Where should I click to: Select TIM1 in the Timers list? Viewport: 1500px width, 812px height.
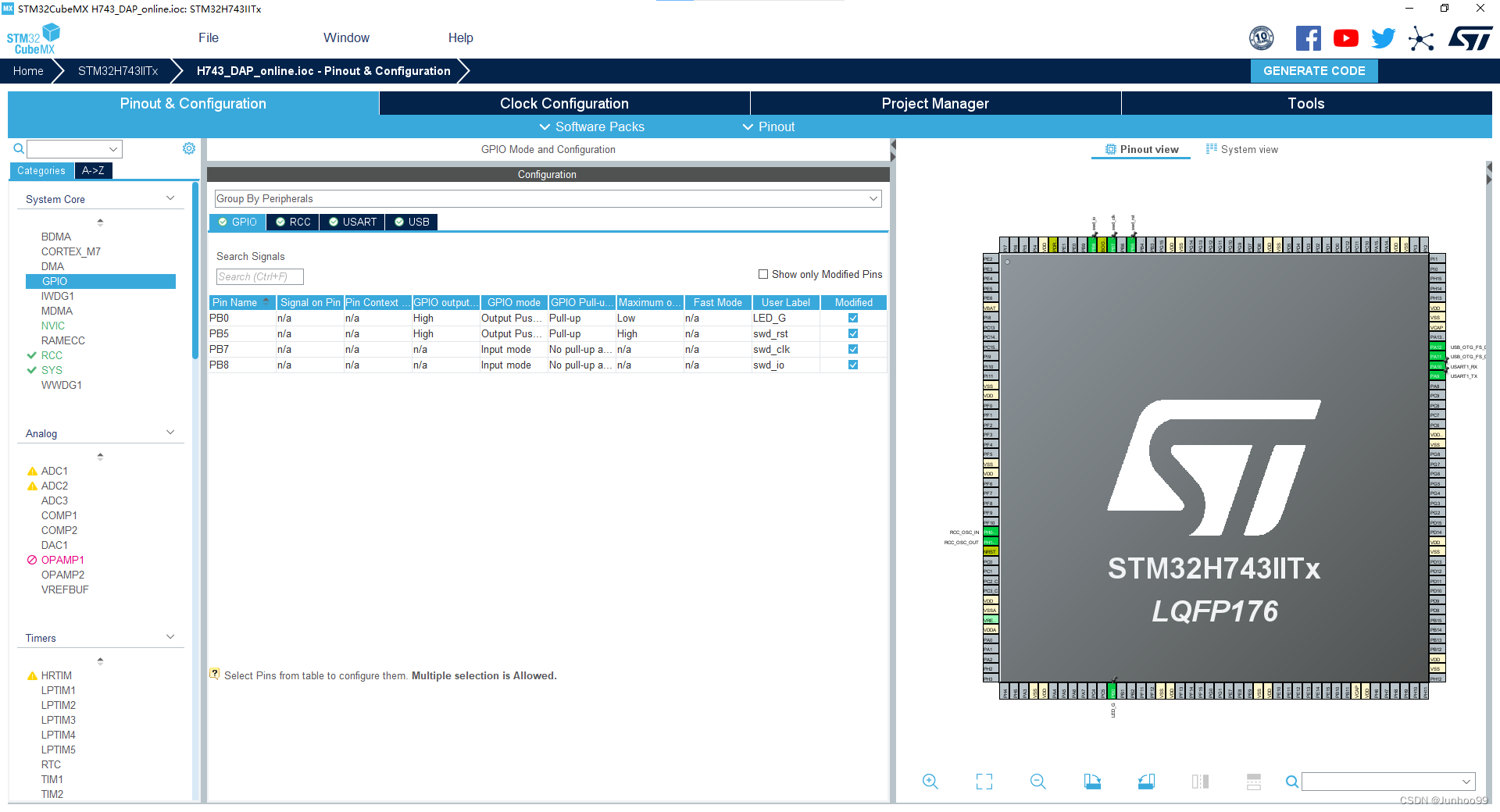52,779
